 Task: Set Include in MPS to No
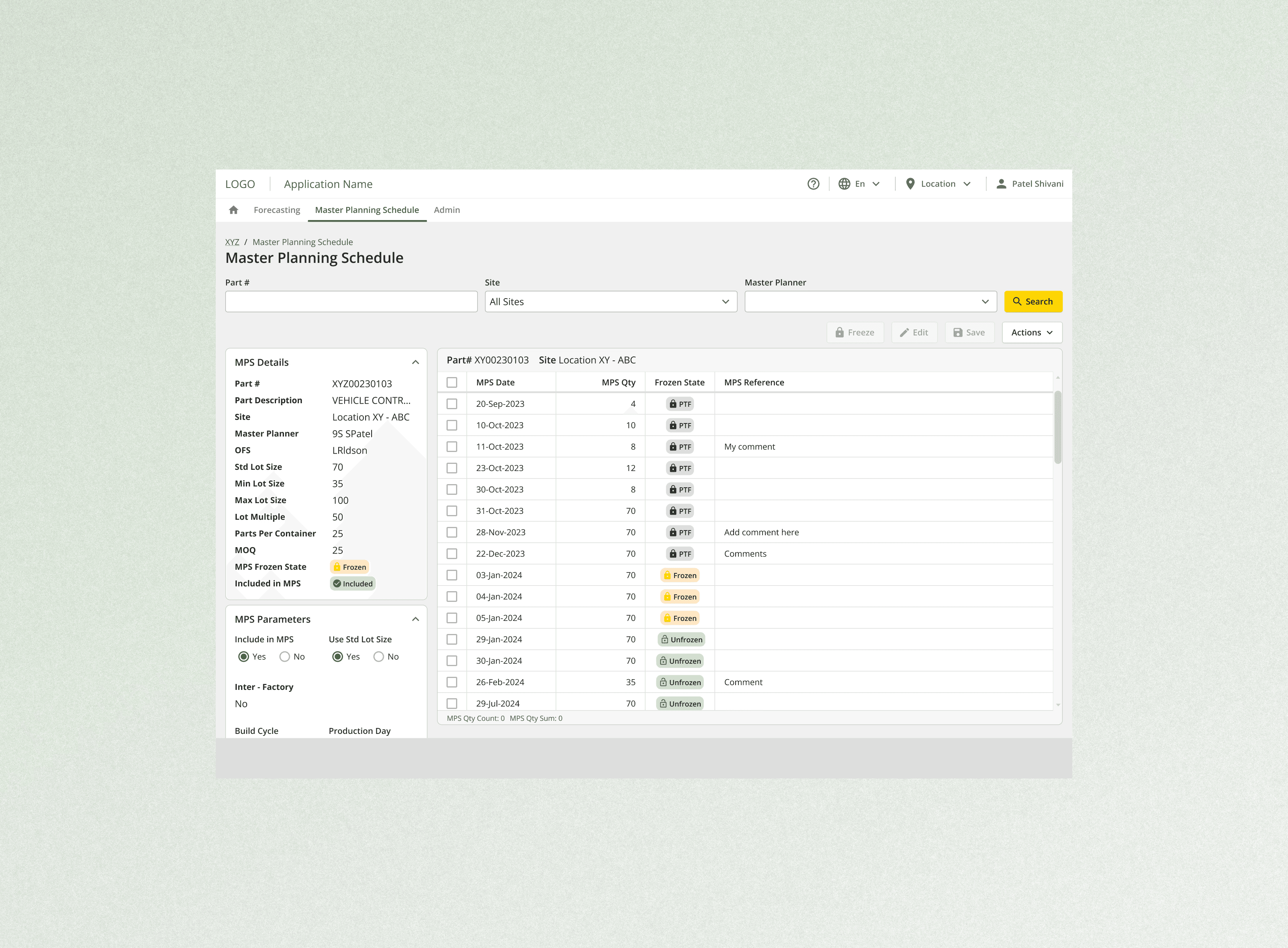tap(285, 657)
